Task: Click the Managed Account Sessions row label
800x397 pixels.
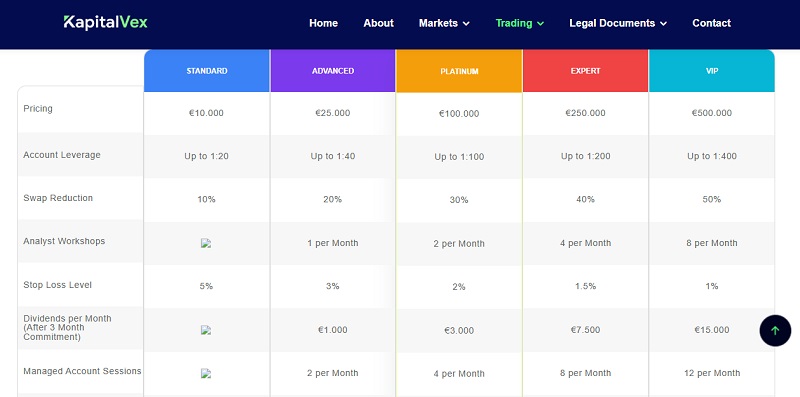Action: coord(82,371)
